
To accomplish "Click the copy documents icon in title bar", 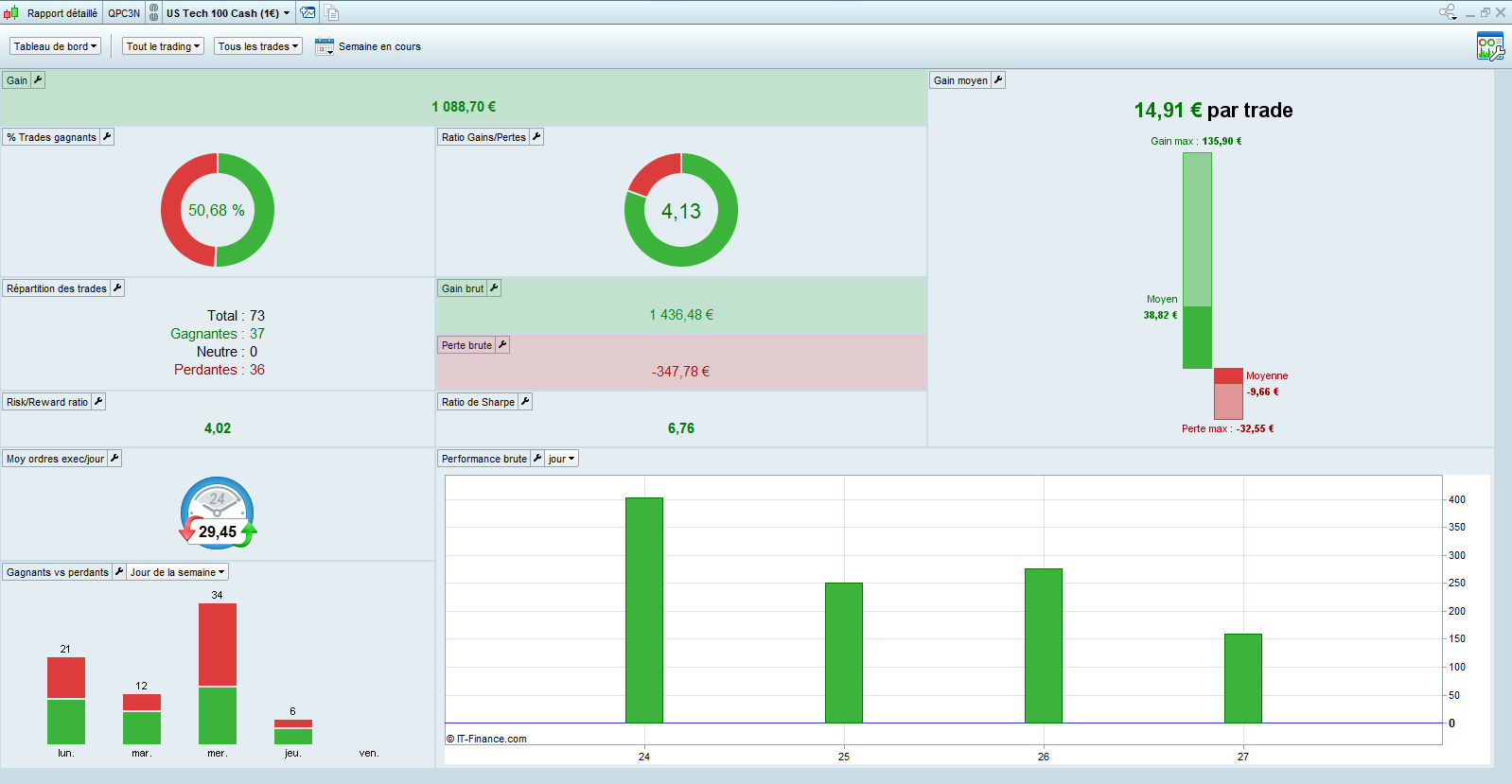I will (331, 13).
